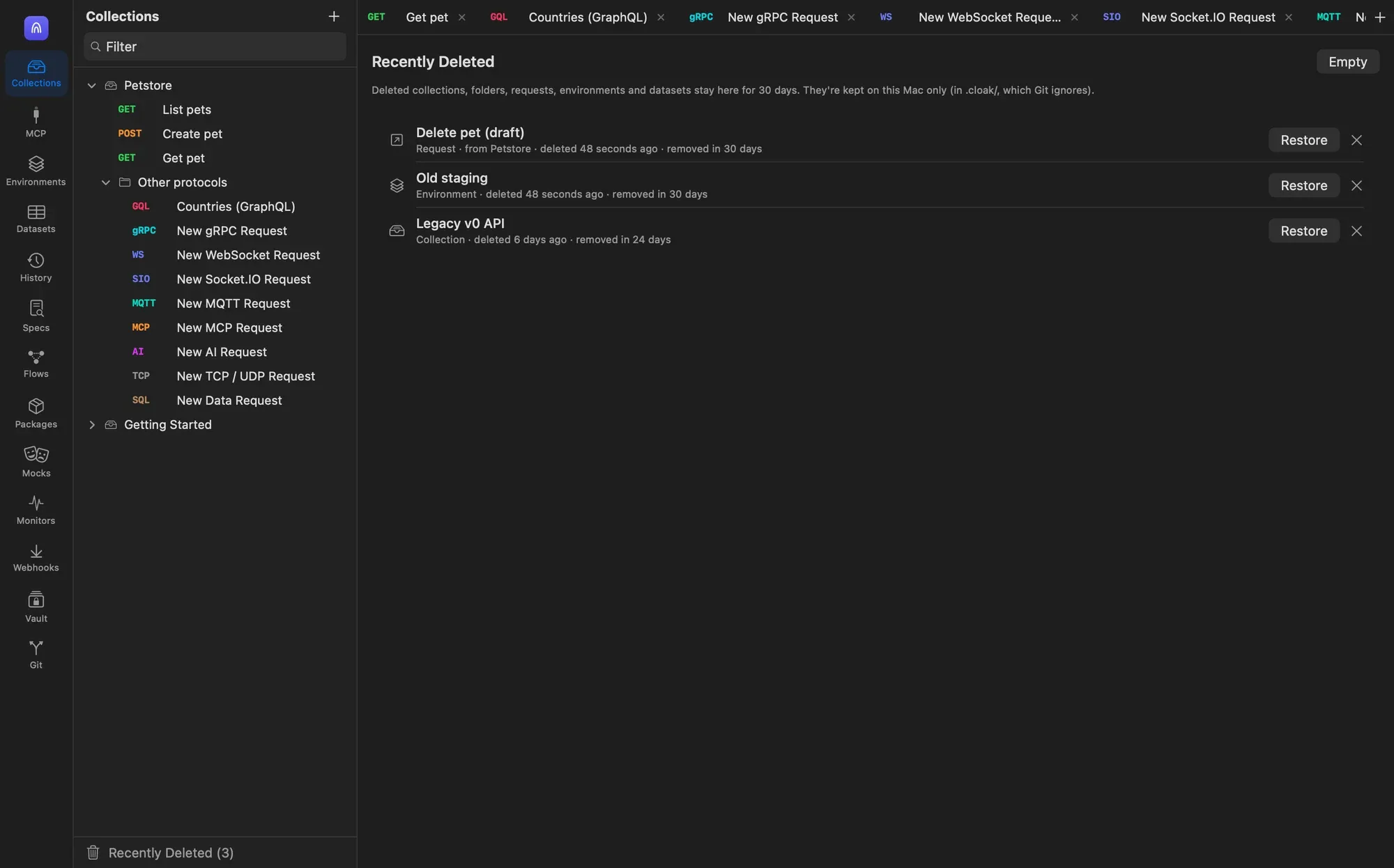
Task: Permanently remove Delete pet (draft) item
Action: [1356, 140]
